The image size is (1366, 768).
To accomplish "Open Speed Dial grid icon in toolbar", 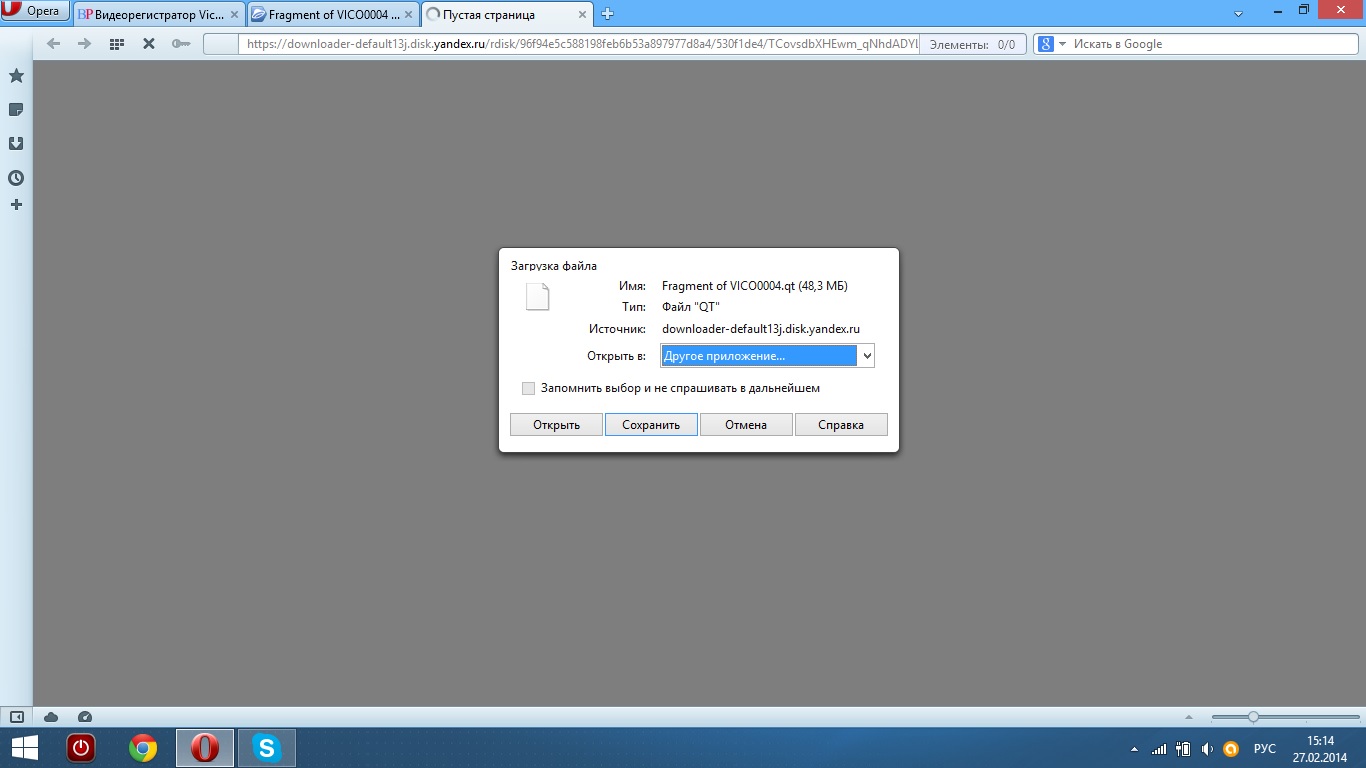I will 116,44.
